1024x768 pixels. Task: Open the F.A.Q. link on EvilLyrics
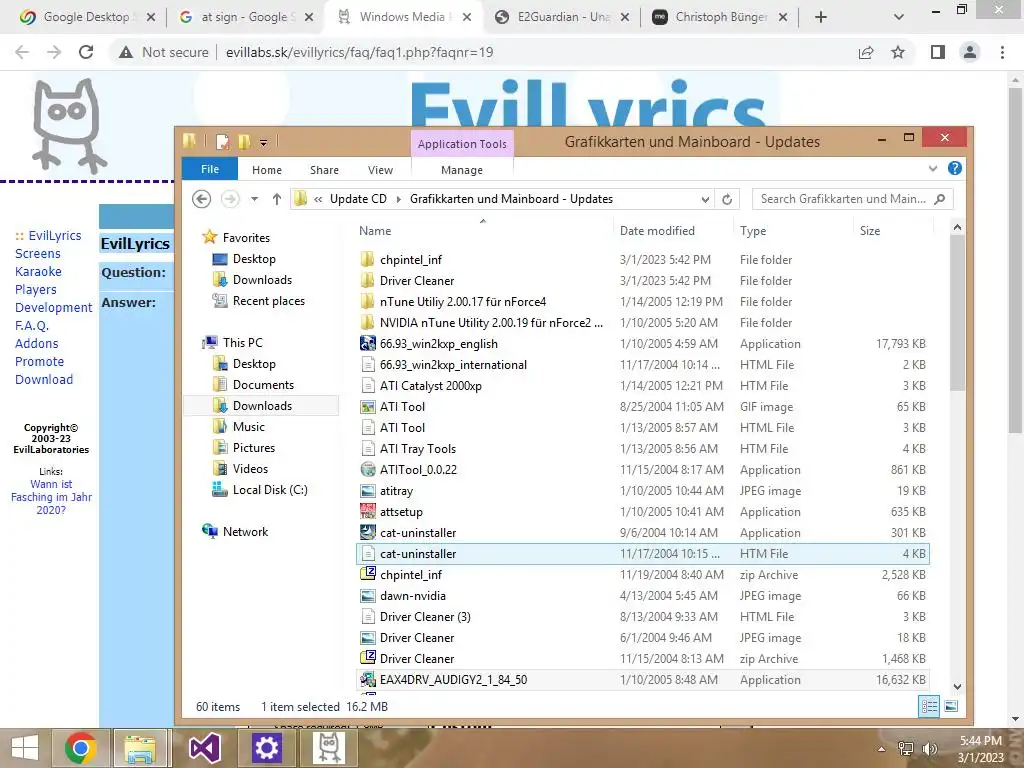tap(32, 325)
